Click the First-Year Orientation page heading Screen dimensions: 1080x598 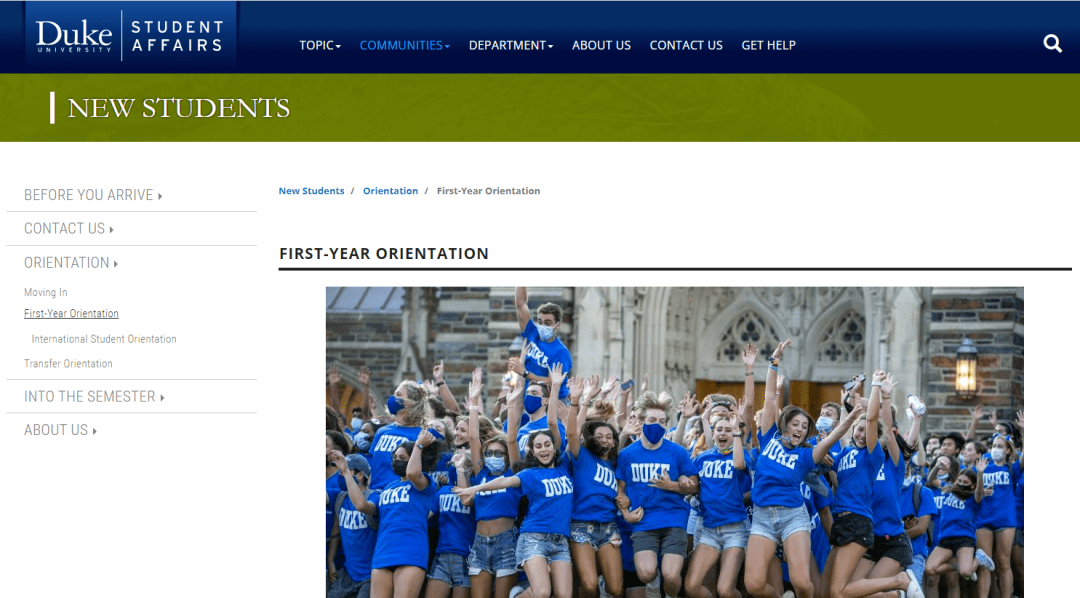coord(384,254)
